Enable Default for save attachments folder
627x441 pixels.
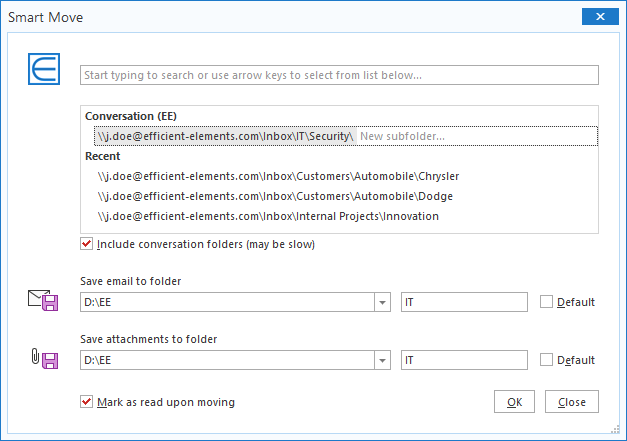546,360
